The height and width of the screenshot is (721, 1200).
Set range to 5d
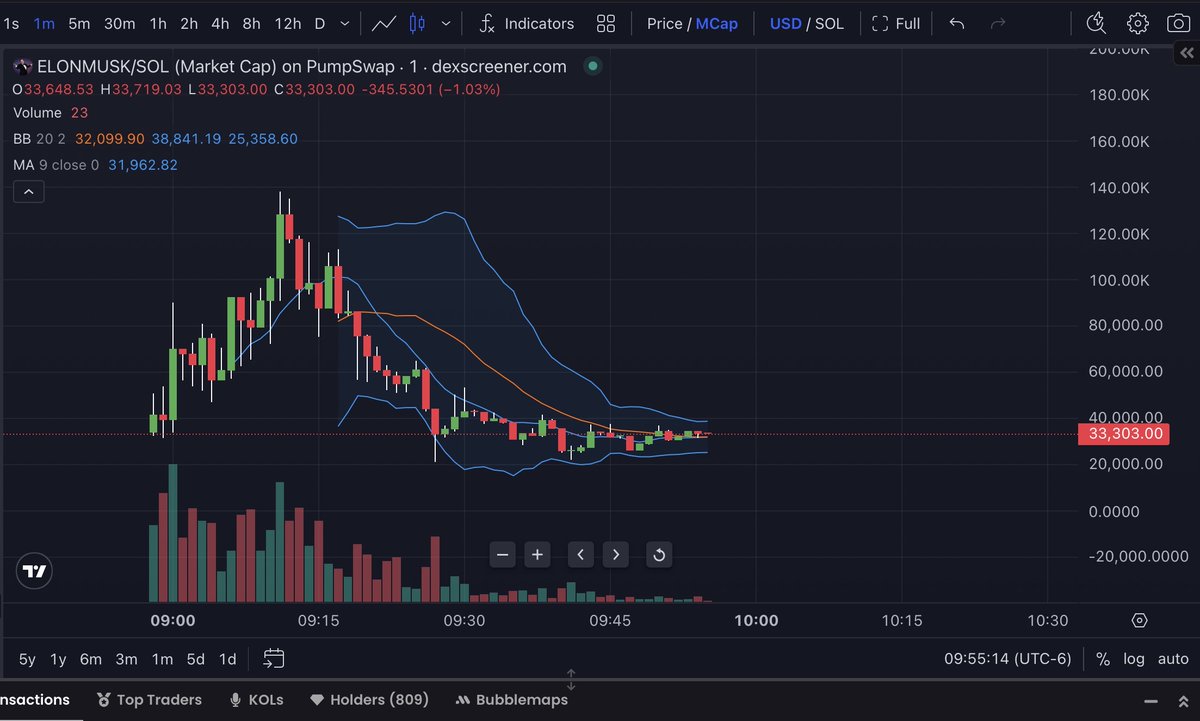pyautogui.click(x=196, y=659)
